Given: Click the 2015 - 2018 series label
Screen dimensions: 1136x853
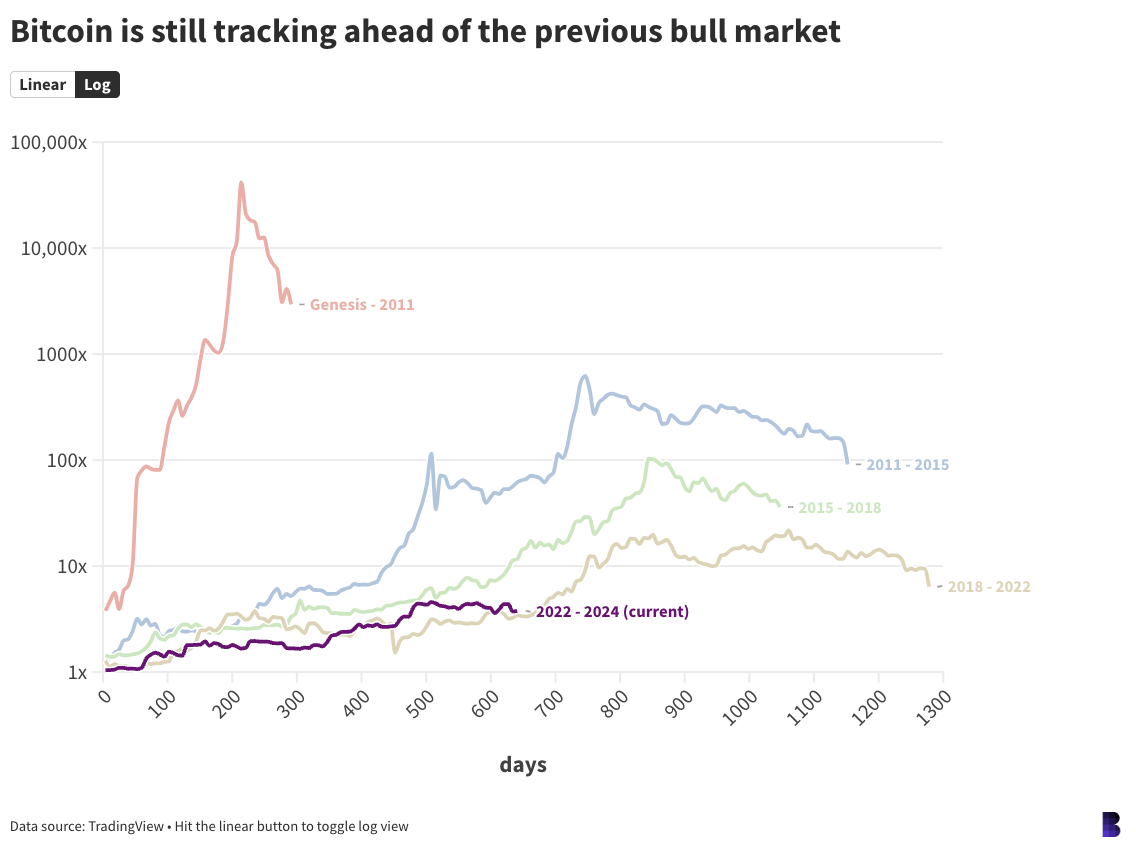Looking at the screenshot, I should tap(839, 508).
